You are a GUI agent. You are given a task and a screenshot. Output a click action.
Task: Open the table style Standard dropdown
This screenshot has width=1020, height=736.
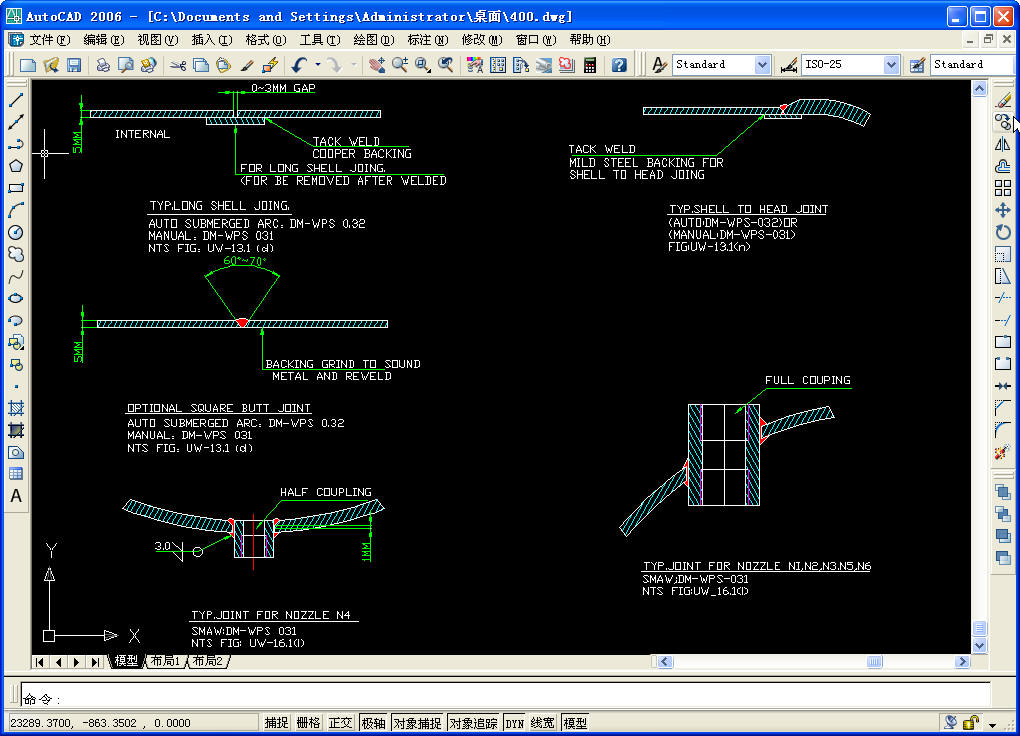pyautogui.click(x=972, y=64)
